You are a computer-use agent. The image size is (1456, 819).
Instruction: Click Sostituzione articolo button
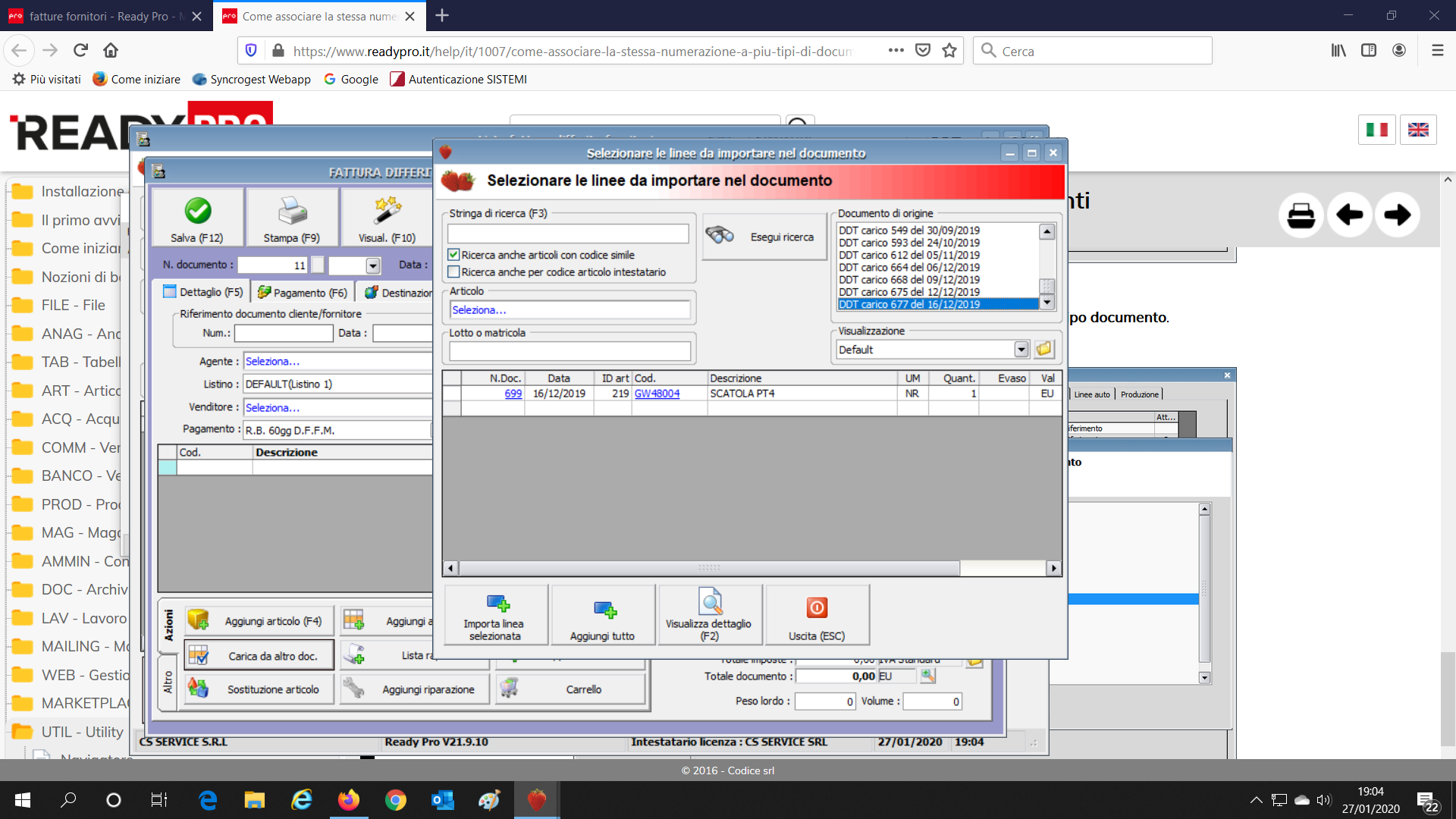[259, 689]
